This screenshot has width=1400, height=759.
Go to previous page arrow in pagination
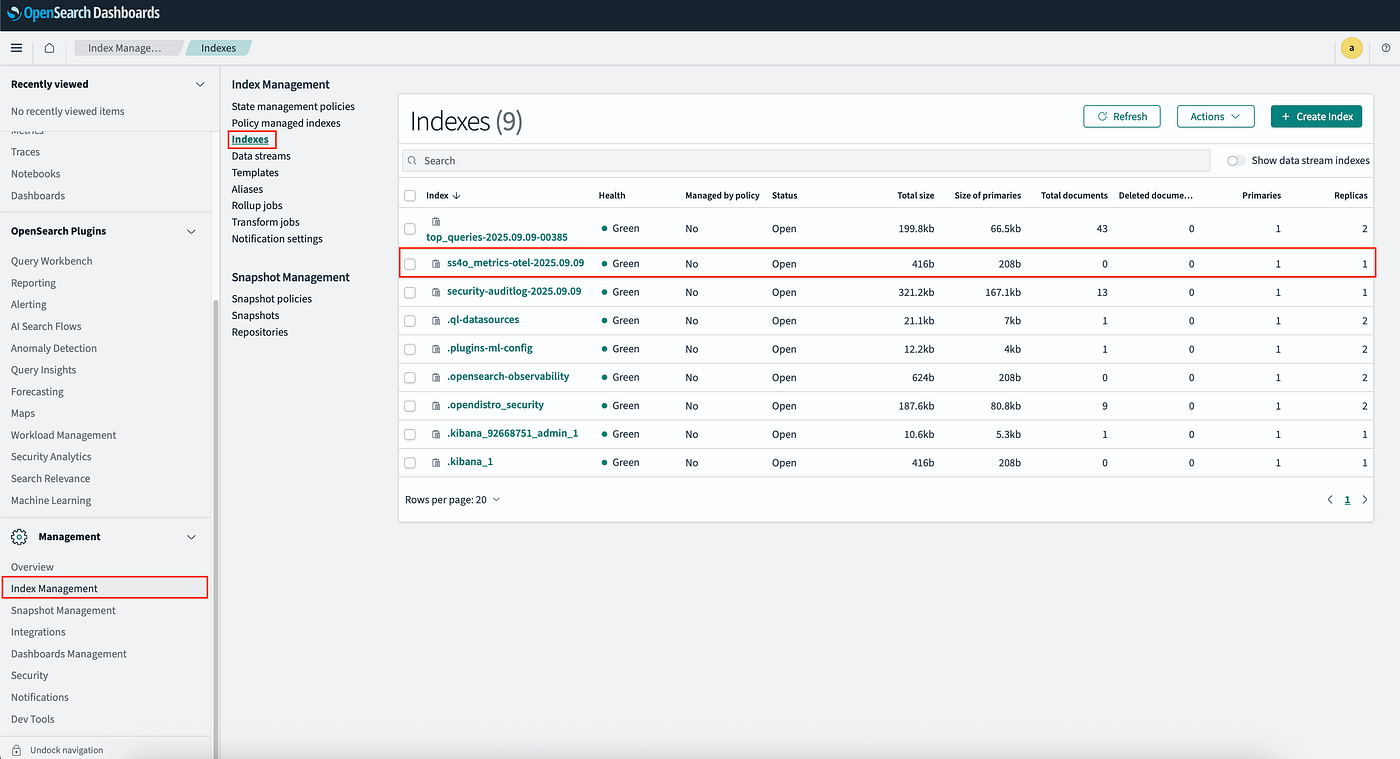pyautogui.click(x=1329, y=499)
